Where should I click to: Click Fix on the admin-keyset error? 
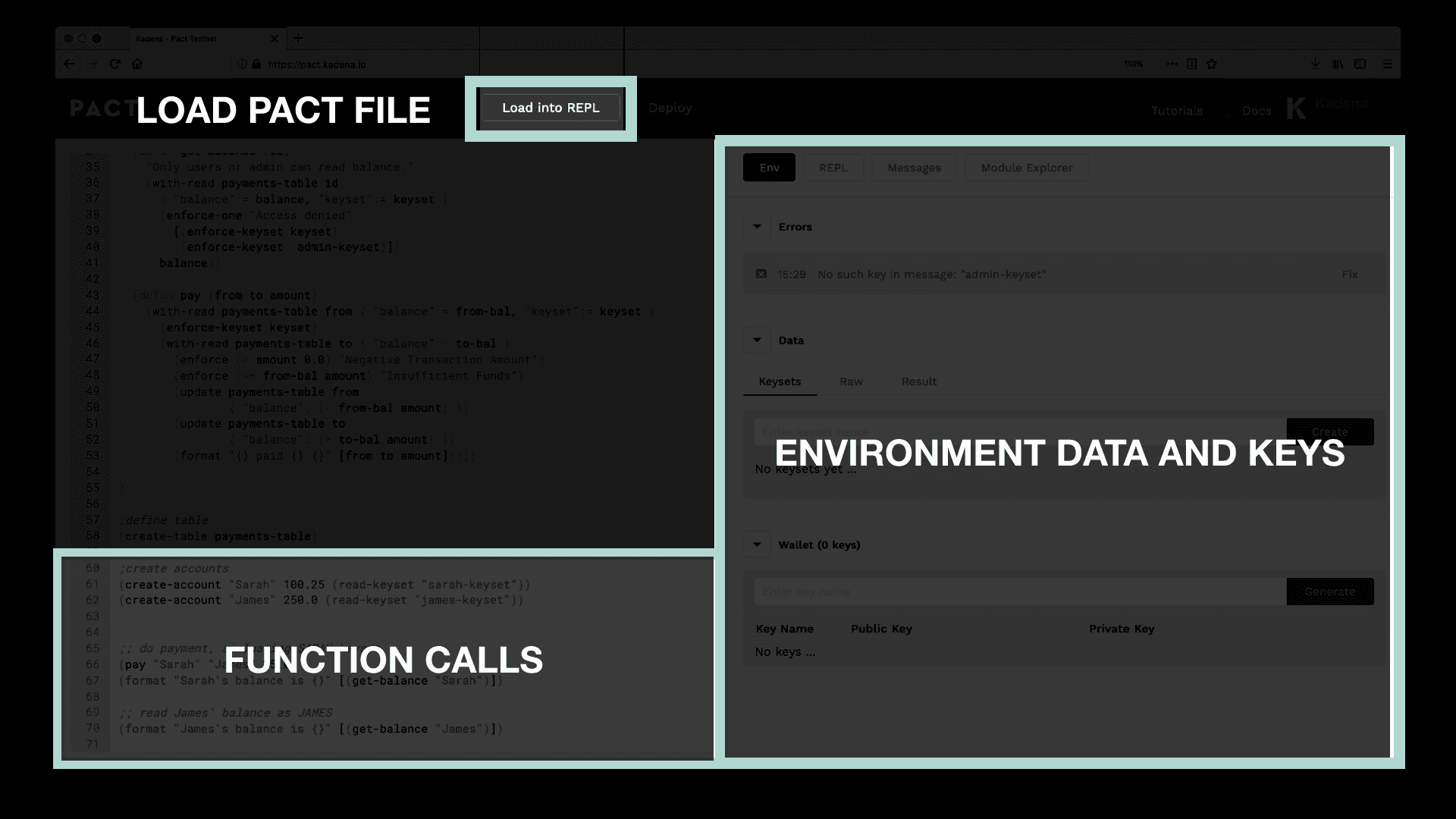tap(1350, 275)
